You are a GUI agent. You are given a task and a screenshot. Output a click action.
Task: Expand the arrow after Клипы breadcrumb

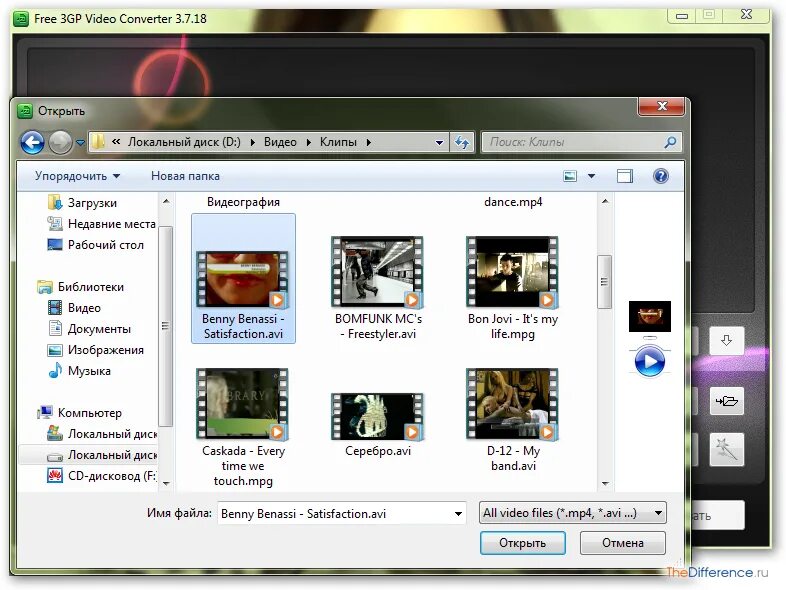[368, 142]
